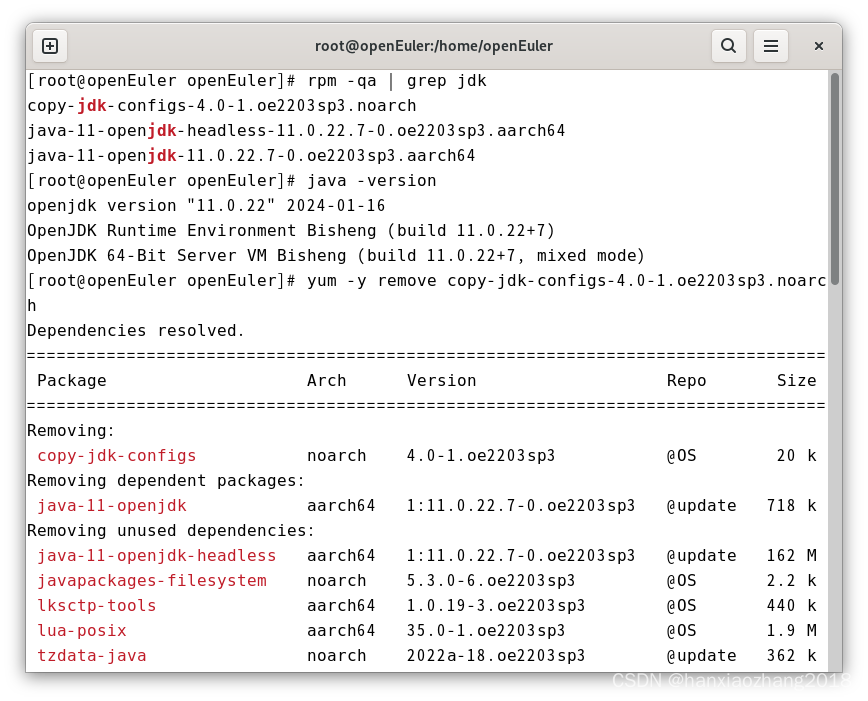Click the 'rpm -qa | grep jdk' command
This screenshot has height=701, width=868.
point(397,81)
